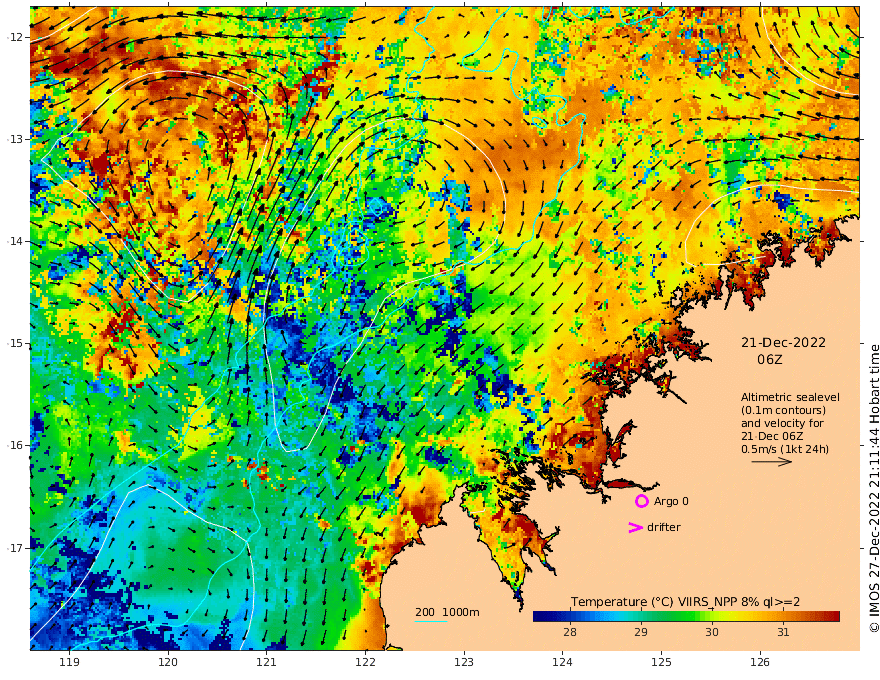The image size is (880, 680).
Task: Click the 'and velocity for' text
Action: (782, 423)
